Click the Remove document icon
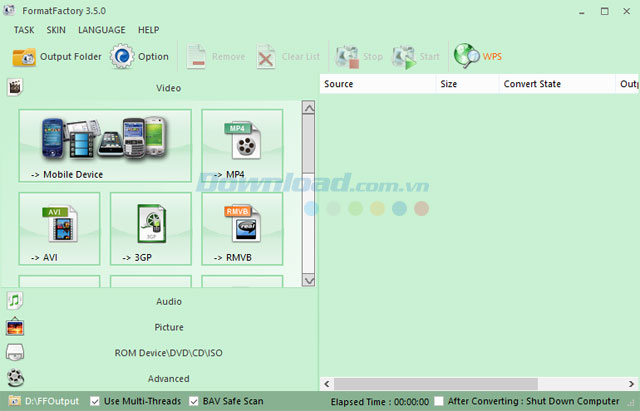Image resolution: width=640 pixels, height=411 pixels. click(196, 56)
